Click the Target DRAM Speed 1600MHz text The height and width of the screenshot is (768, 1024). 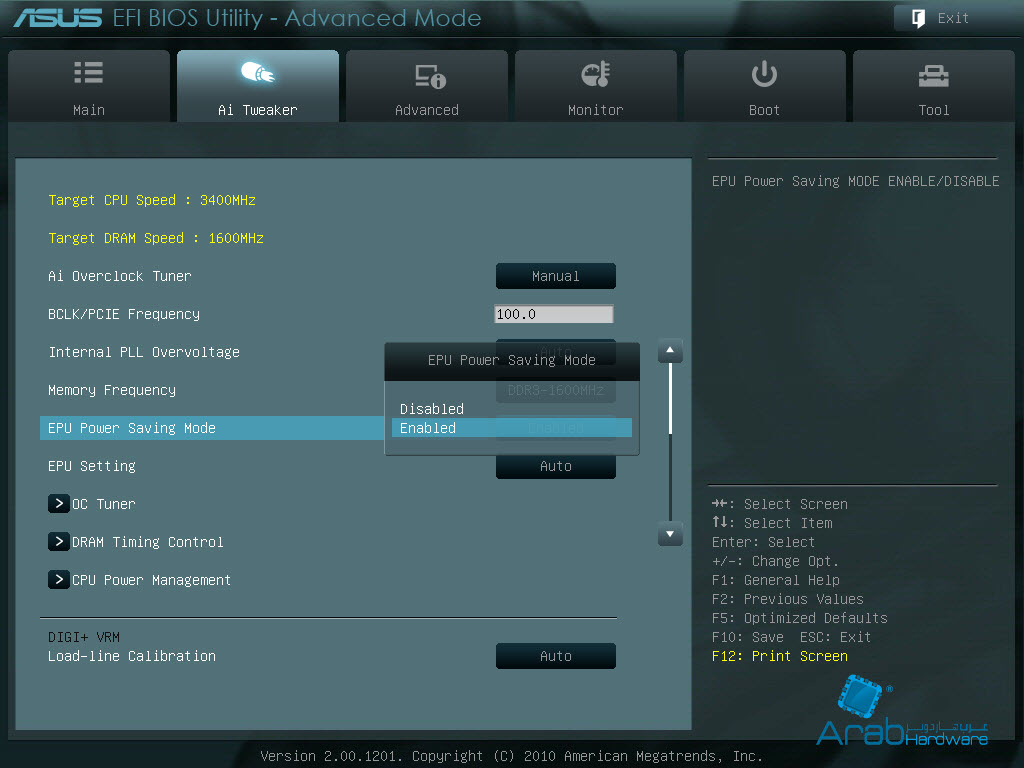(x=155, y=238)
